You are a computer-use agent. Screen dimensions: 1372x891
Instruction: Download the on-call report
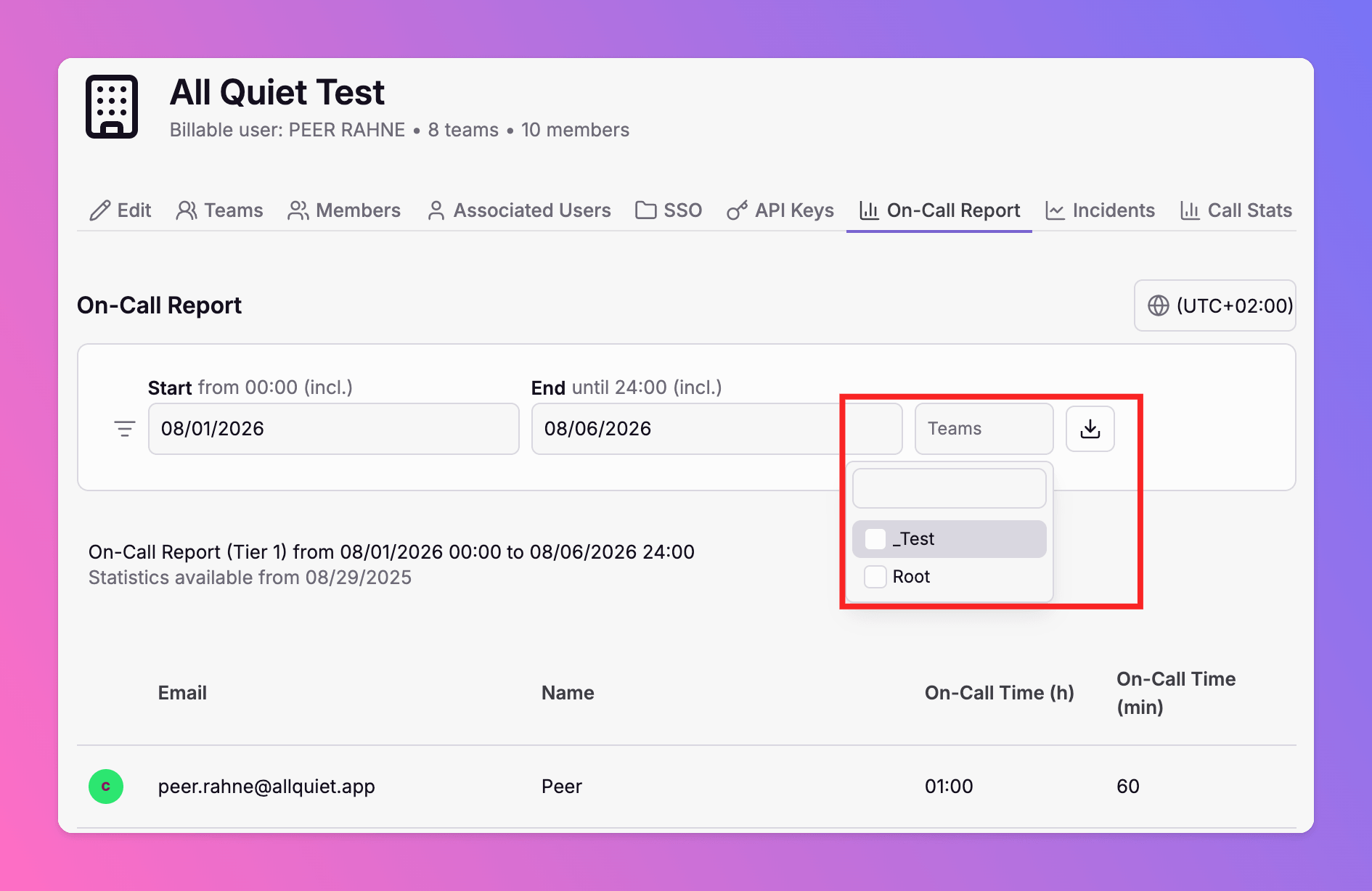1090,429
